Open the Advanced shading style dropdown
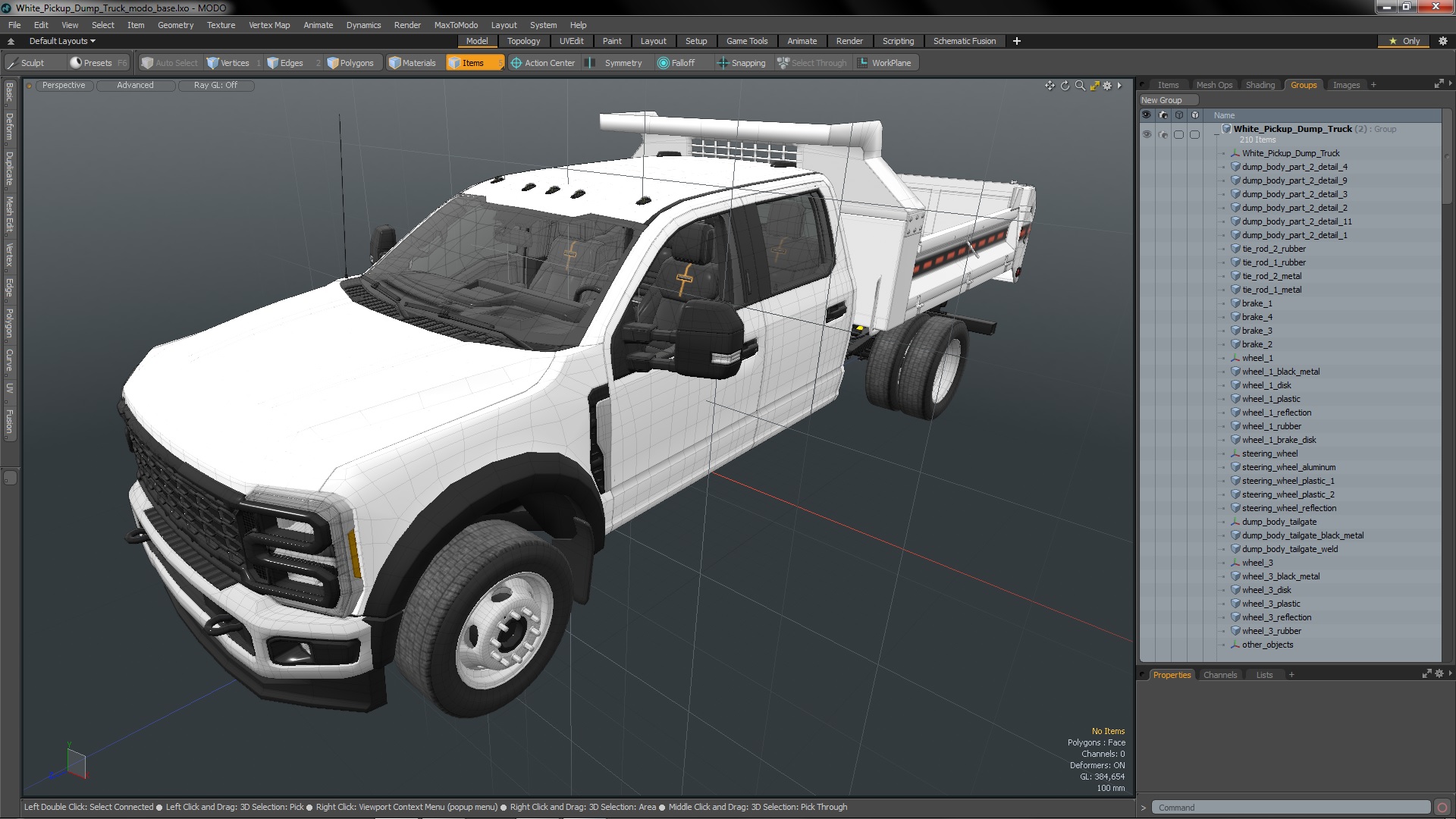This screenshot has width=1456, height=819. click(135, 86)
